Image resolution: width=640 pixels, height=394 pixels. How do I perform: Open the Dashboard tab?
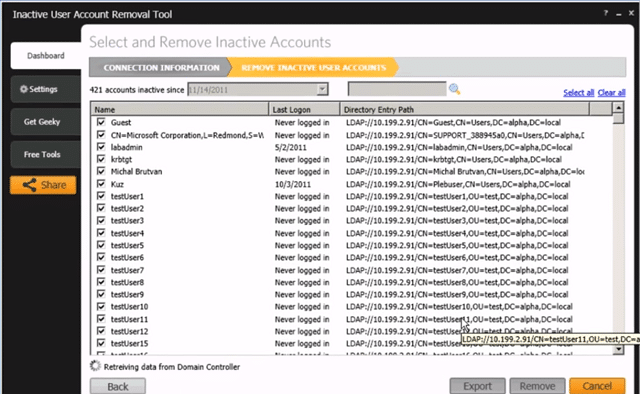(x=46, y=56)
